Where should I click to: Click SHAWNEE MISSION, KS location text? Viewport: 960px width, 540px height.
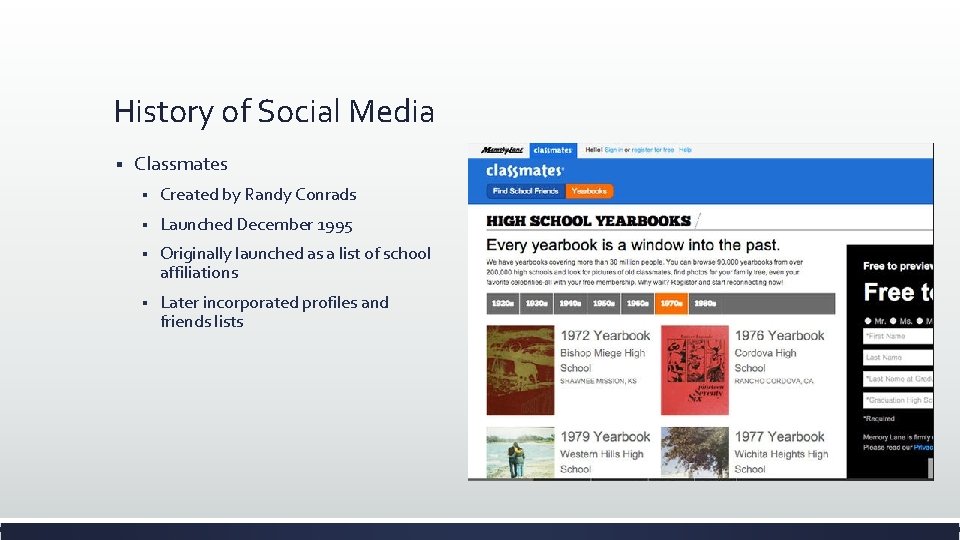[x=598, y=381]
